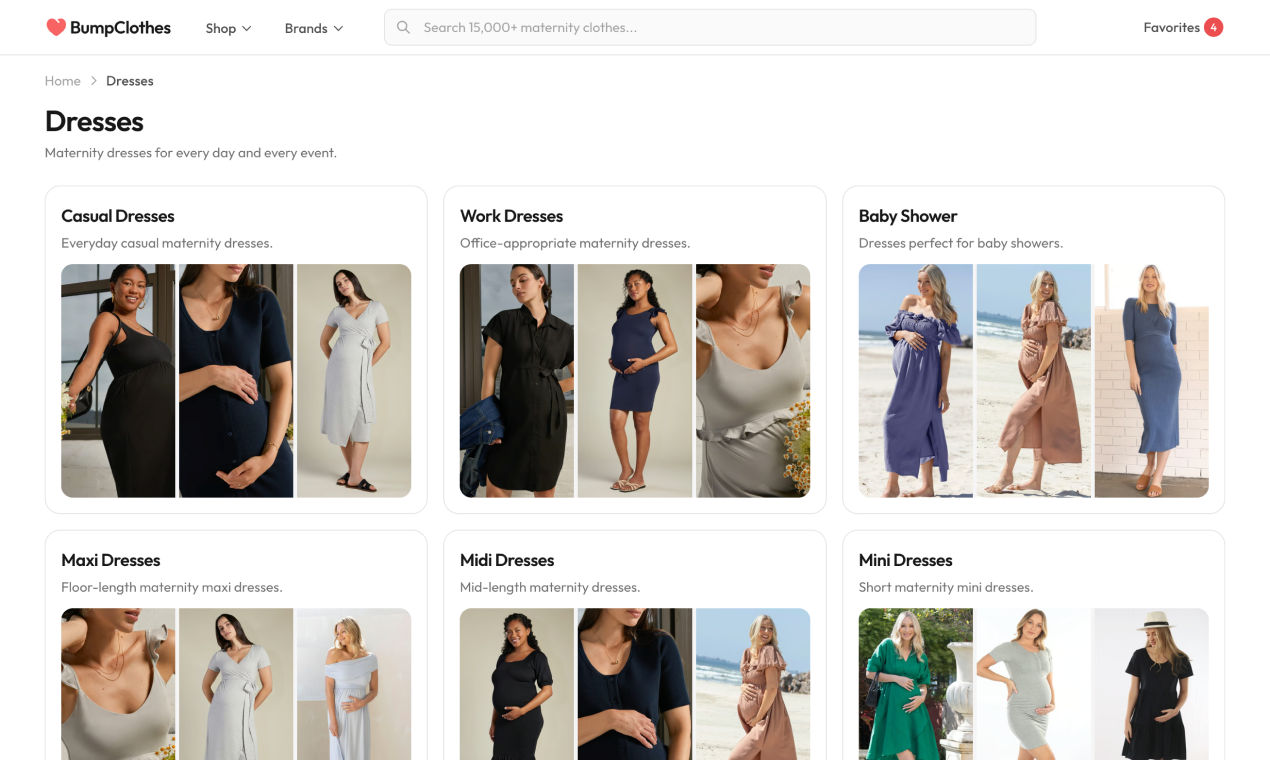The width and height of the screenshot is (1270, 760).
Task: Open the Shop dropdown menu
Action: (x=228, y=28)
